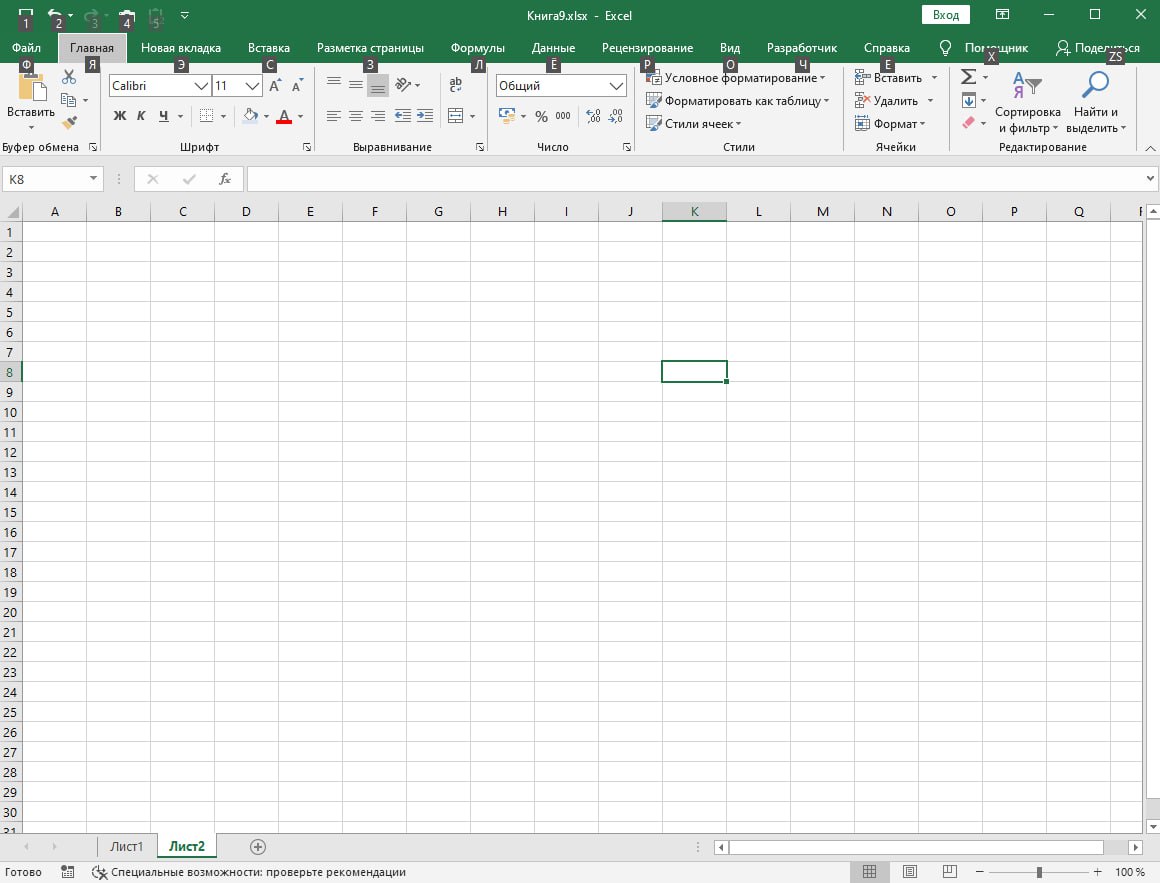The width and height of the screenshot is (1160, 883).
Task: Switch to the Лист1 sheet tab
Action: 127,846
